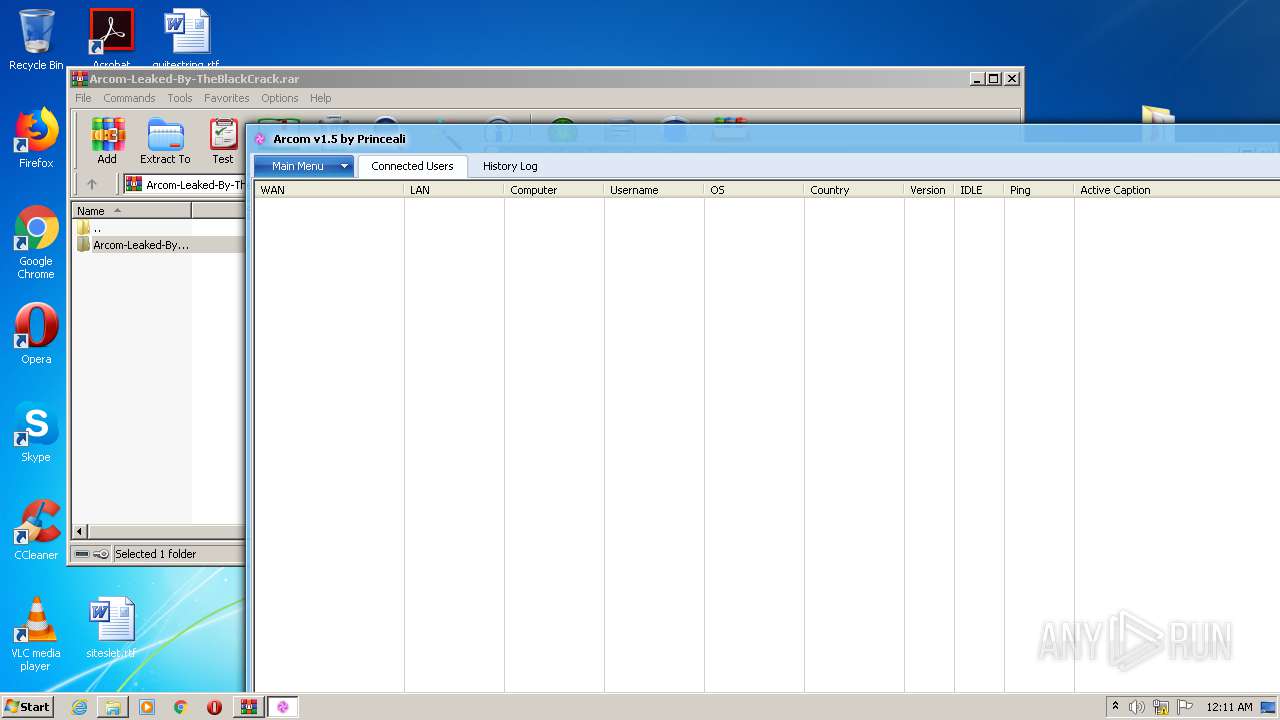Open the WinRAR Favorites menu
The image size is (1280, 720).
coord(227,98)
